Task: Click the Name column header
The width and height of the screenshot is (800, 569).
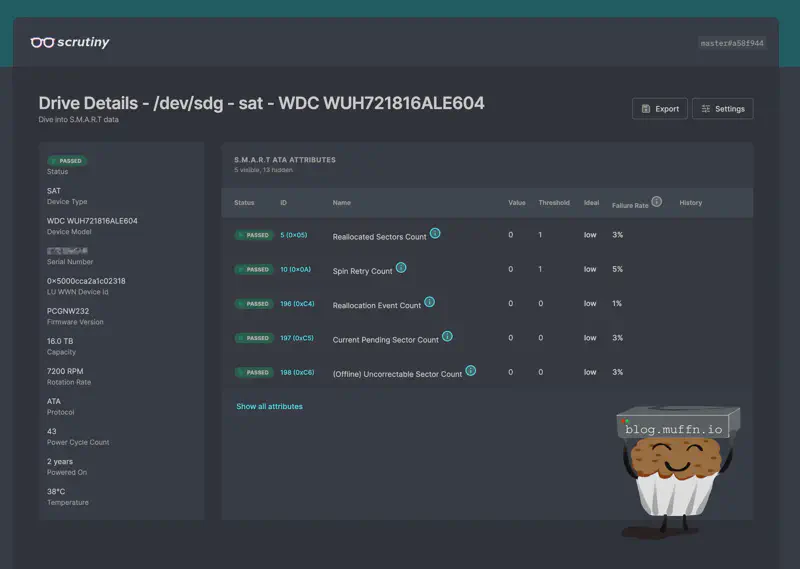Action: click(x=342, y=203)
